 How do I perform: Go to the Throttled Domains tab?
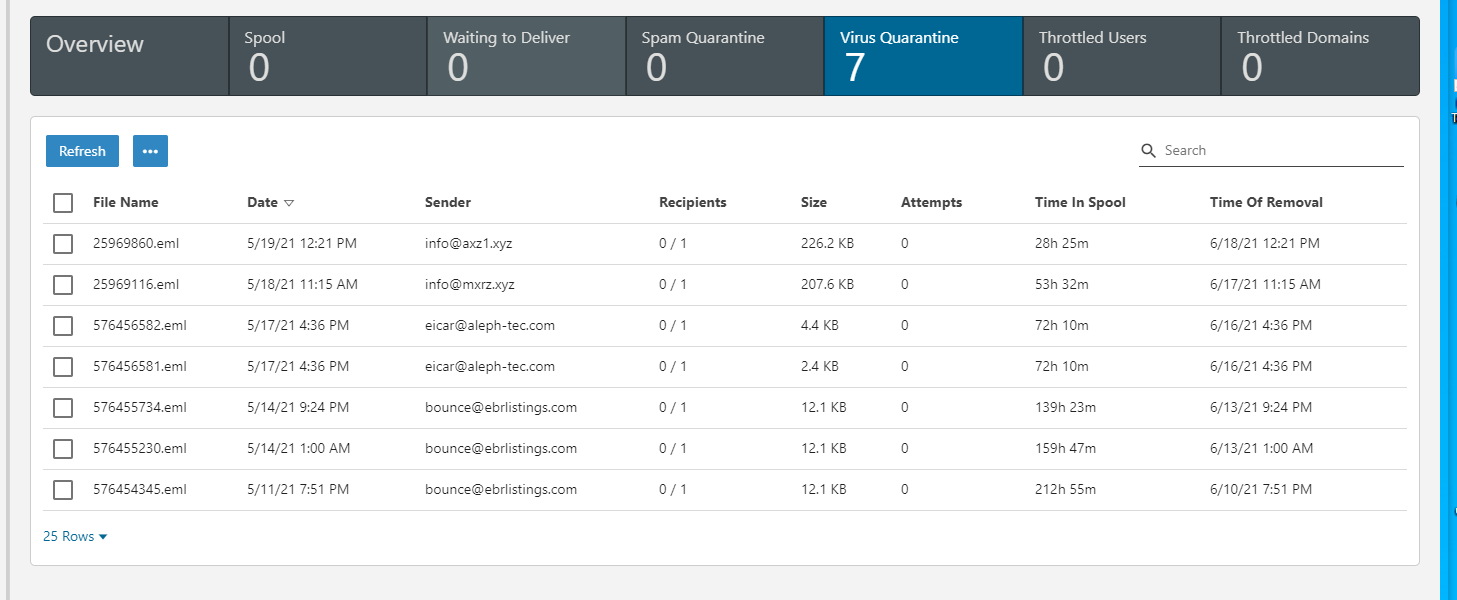click(1320, 56)
